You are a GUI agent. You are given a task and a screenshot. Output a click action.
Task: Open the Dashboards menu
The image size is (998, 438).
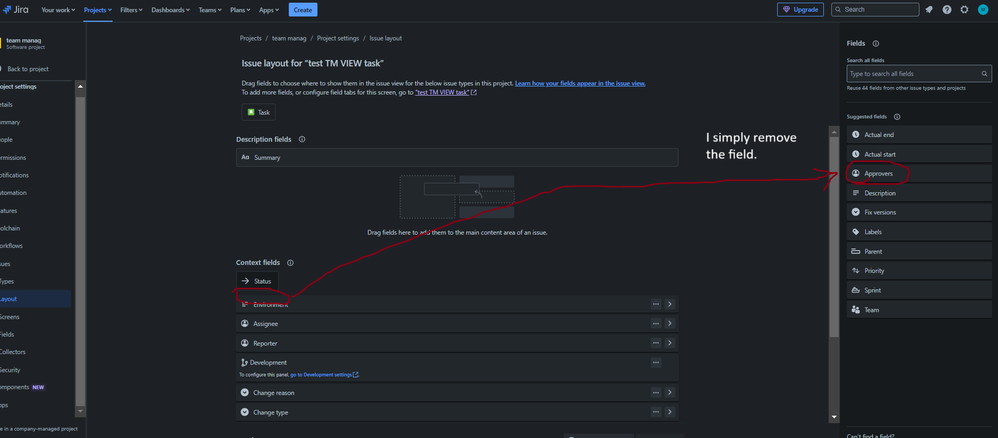click(171, 10)
